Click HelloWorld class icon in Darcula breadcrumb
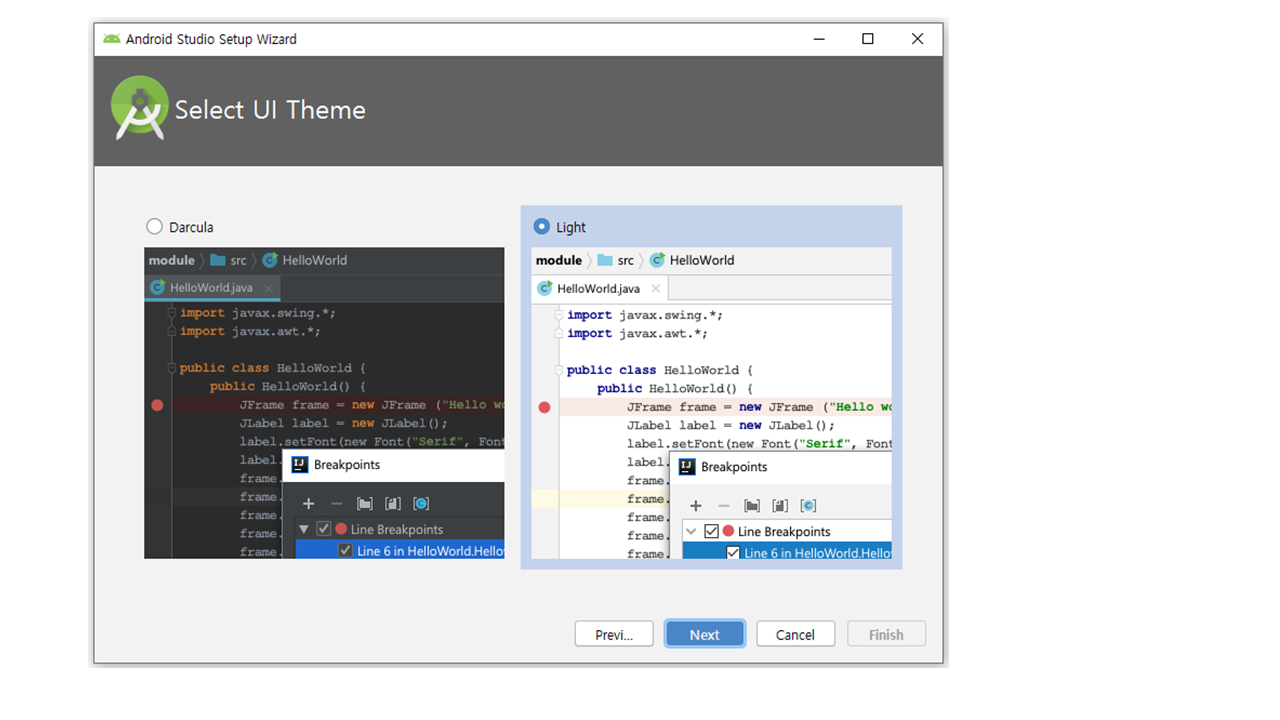Viewport: 1280px width, 720px height. coord(270,260)
